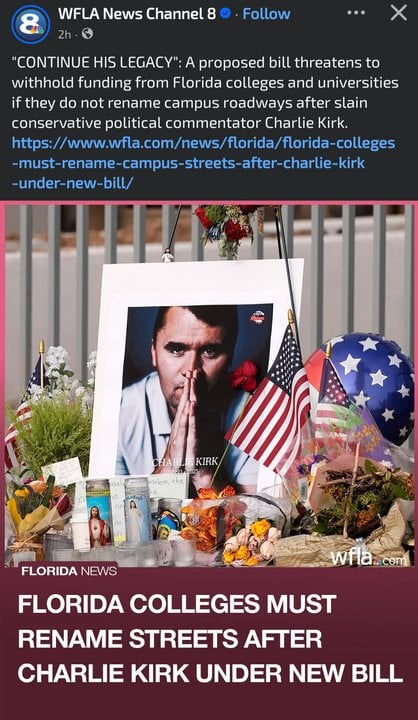This screenshot has width=418, height=720.
Task: Close the post with the X icon
Action: [398, 13]
